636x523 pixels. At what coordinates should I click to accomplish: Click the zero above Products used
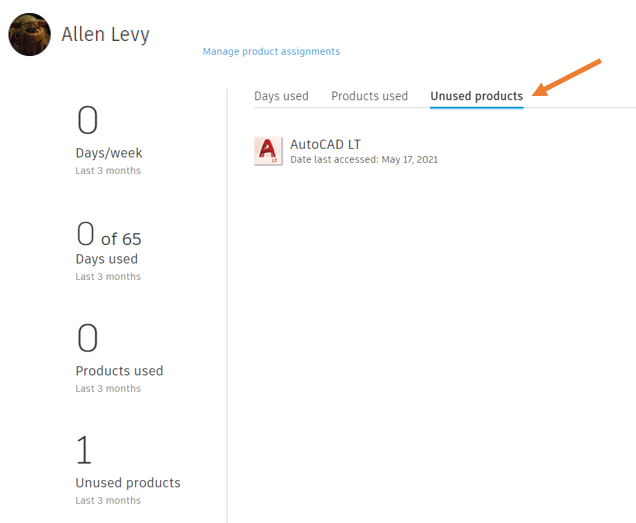tap(88, 338)
